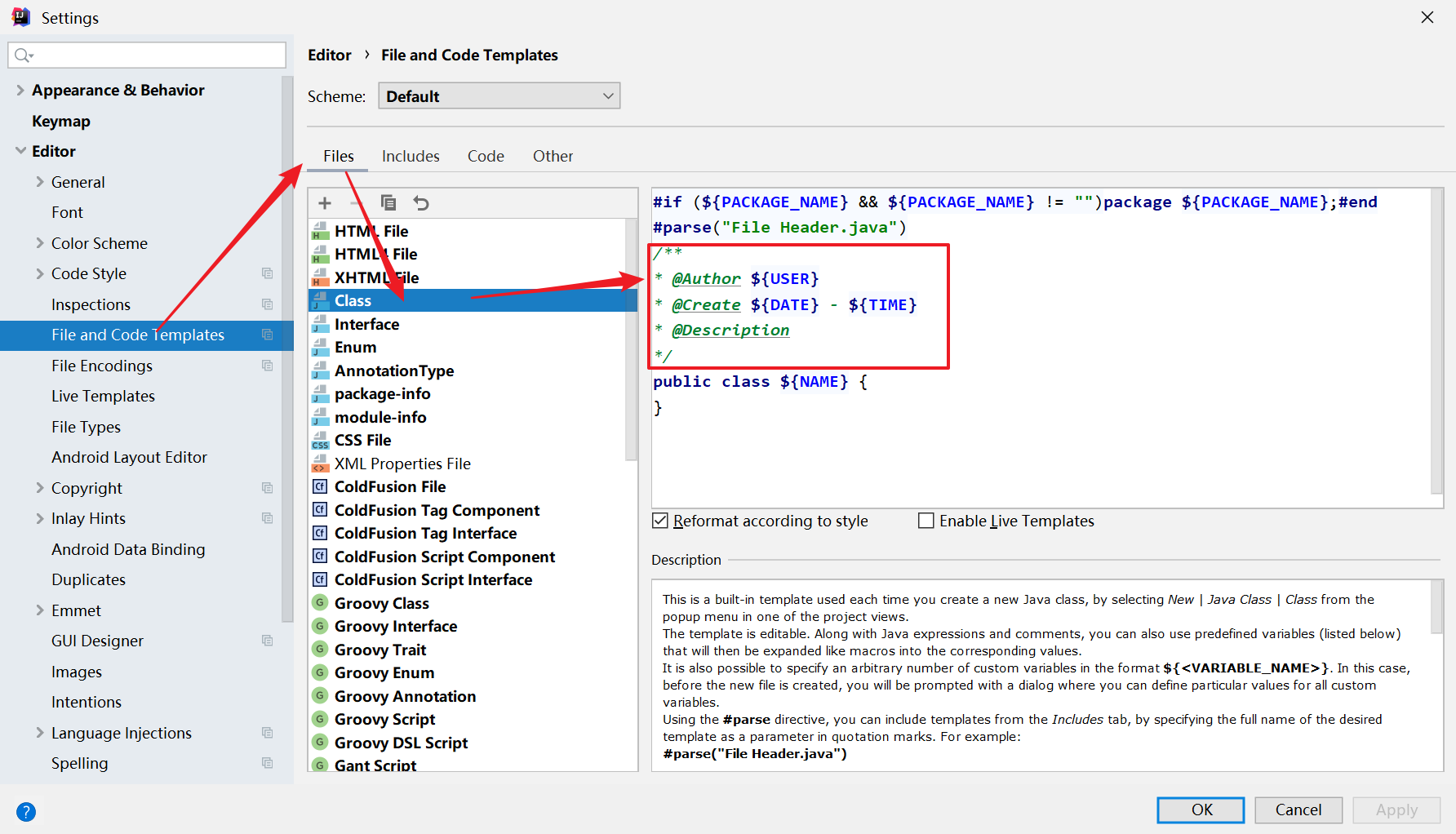Click the Groovy Class file icon
This screenshot has width=1456, height=834.
pos(320,603)
